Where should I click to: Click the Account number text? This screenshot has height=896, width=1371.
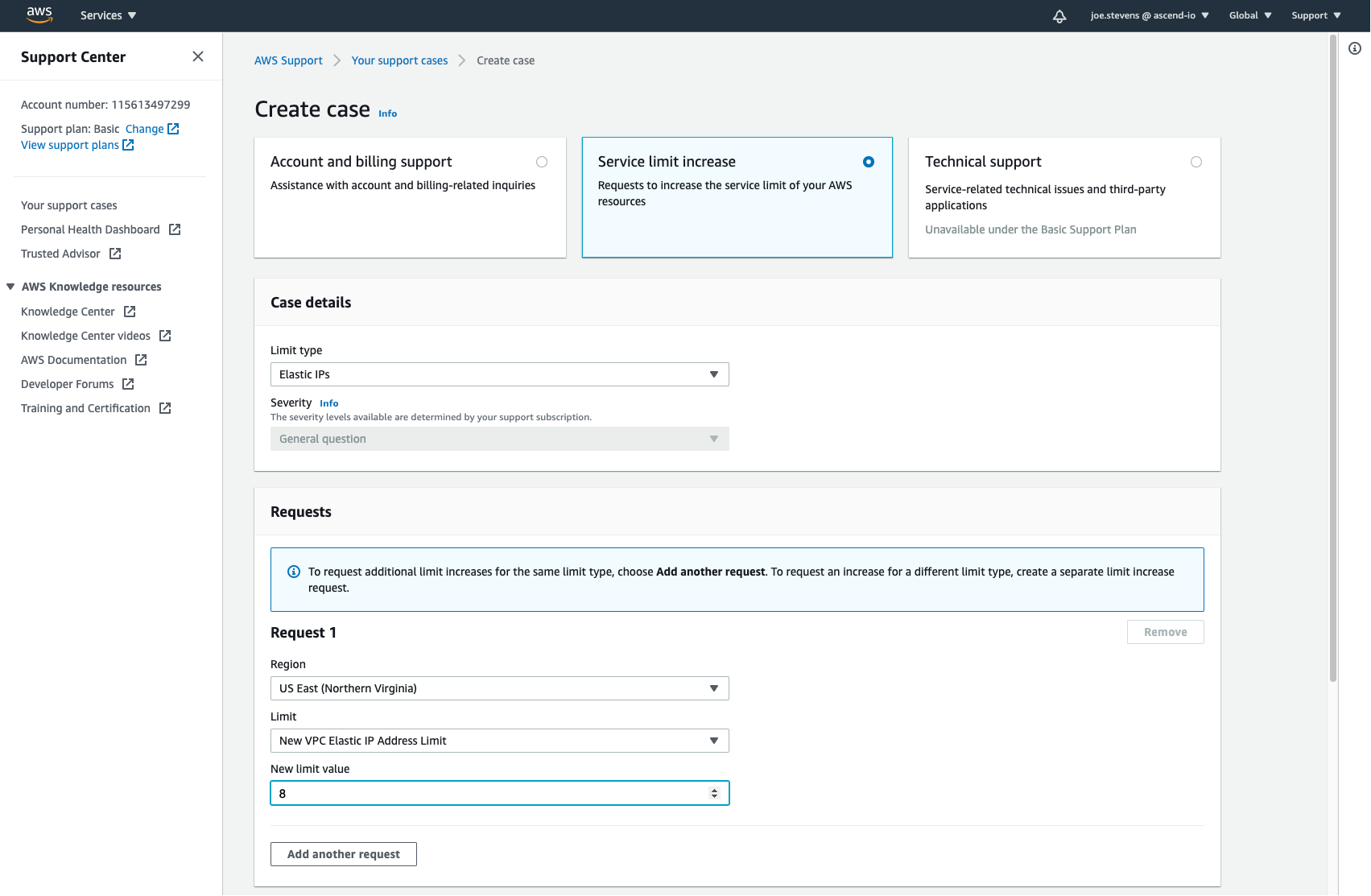pos(105,105)
